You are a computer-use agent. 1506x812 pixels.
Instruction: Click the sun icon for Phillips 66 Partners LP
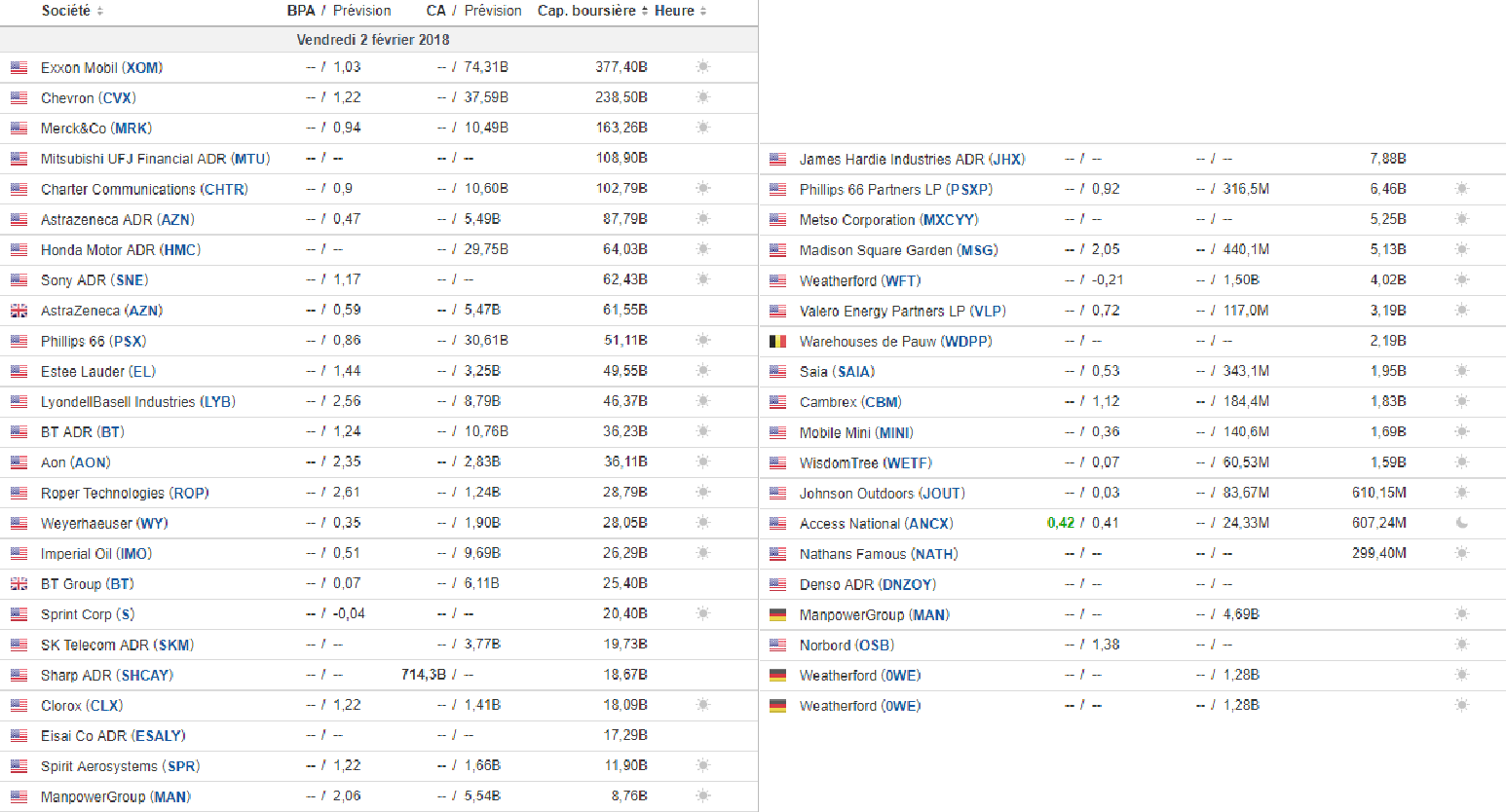coord(1461,189)
